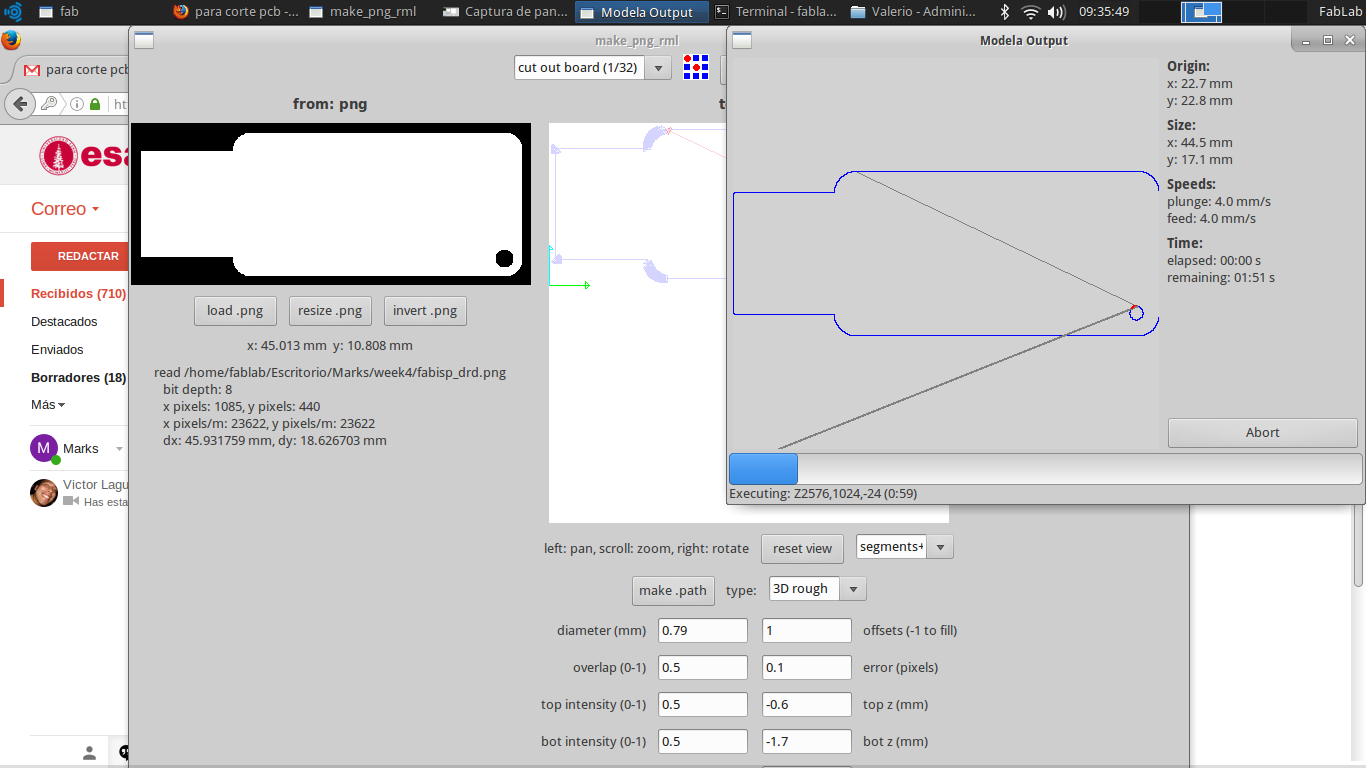Click the diameter (mm) field showing 0.79

point(703,631)
